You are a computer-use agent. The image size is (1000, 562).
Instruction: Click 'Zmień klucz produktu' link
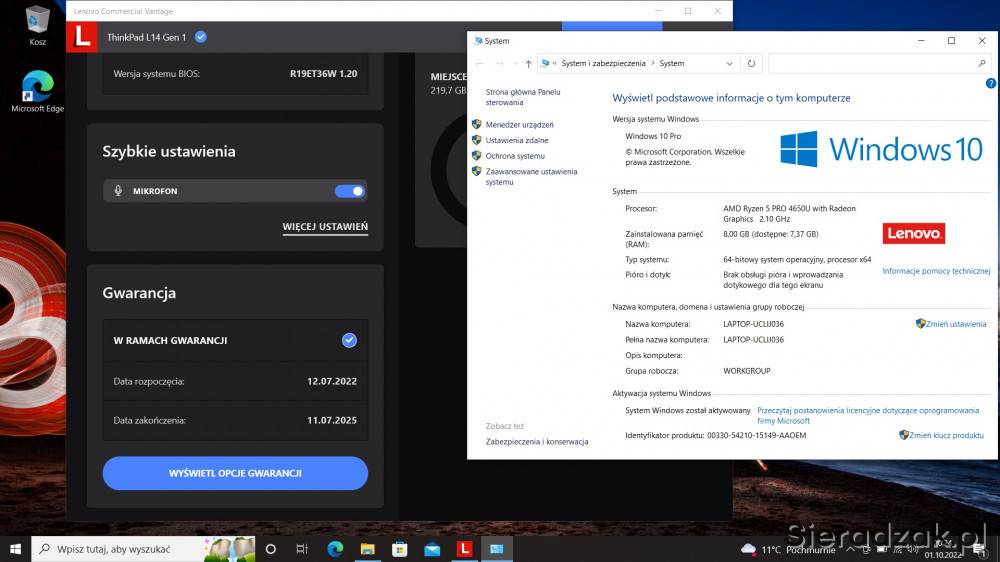coord(946,435)
